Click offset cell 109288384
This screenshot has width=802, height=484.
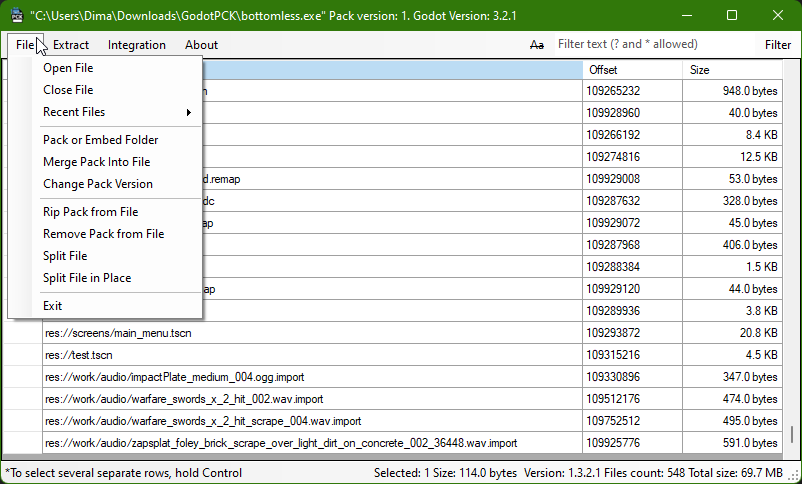[632, 267]
